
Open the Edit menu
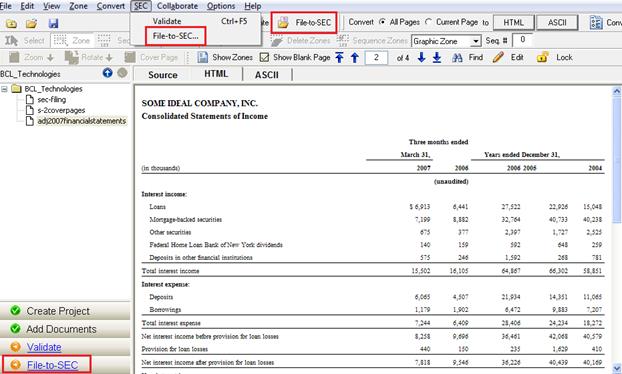27,6
